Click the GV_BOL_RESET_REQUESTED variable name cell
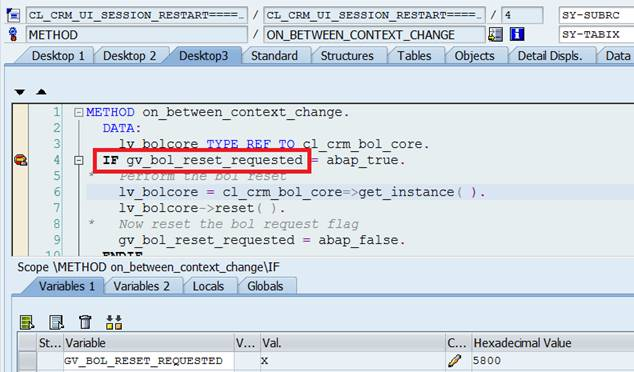 coord(148,360)
